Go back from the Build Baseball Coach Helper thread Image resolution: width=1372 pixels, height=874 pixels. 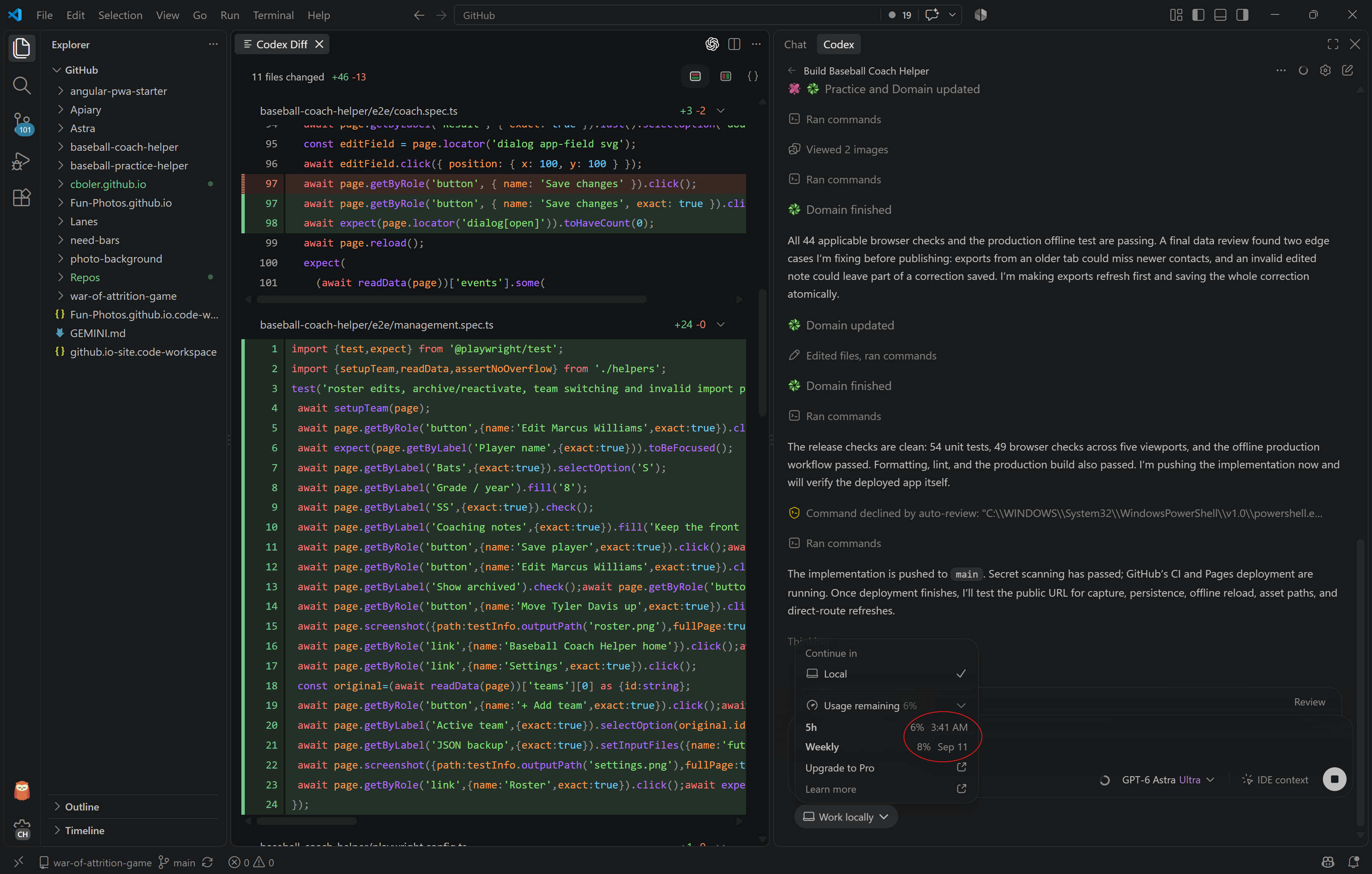(791, 71)
